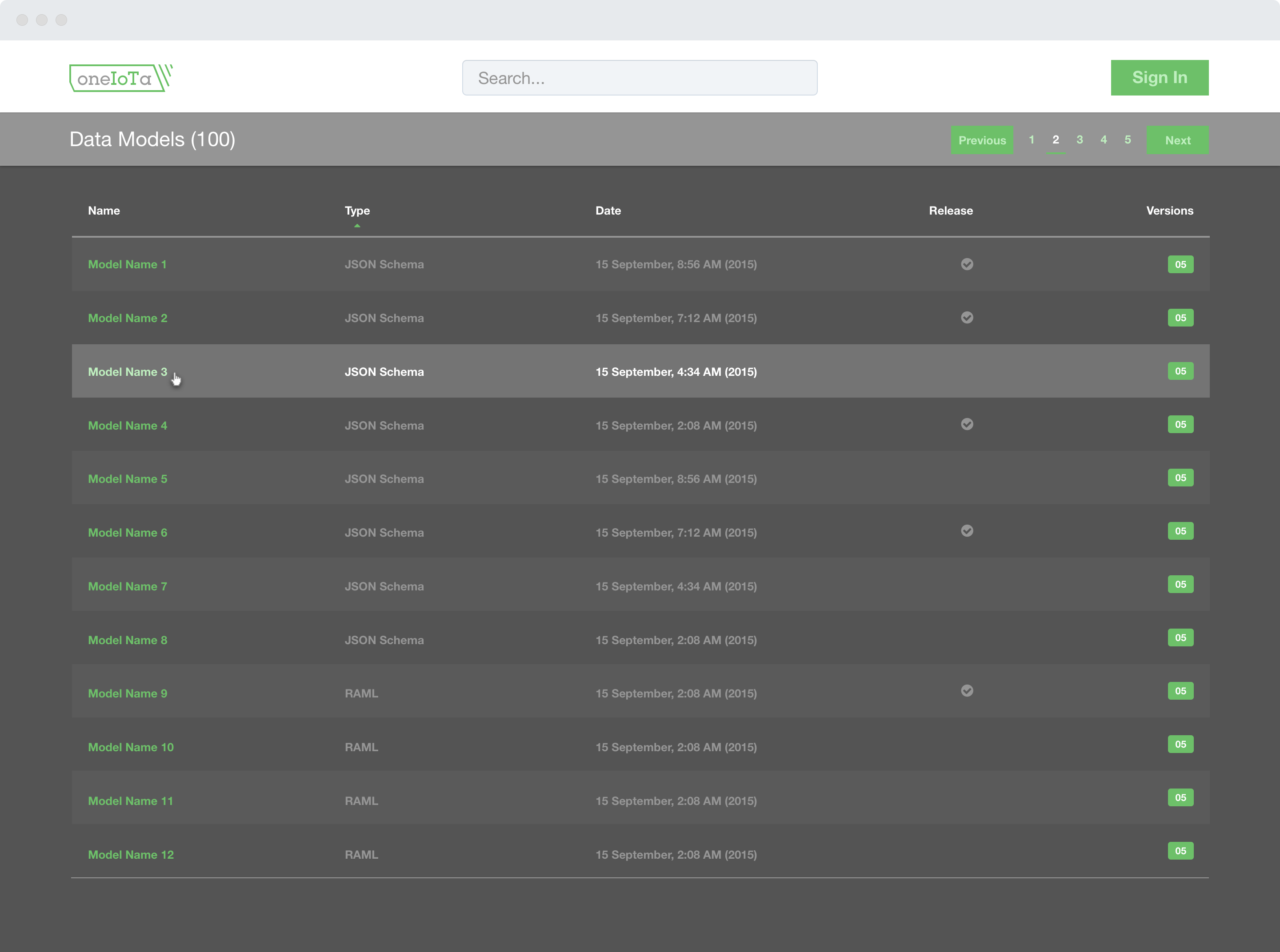Image resolution: width=1280 pixels, height=952 pixels.
Task: Click the 05 versions badge for Model Name 4
Action: [1180, 424]
